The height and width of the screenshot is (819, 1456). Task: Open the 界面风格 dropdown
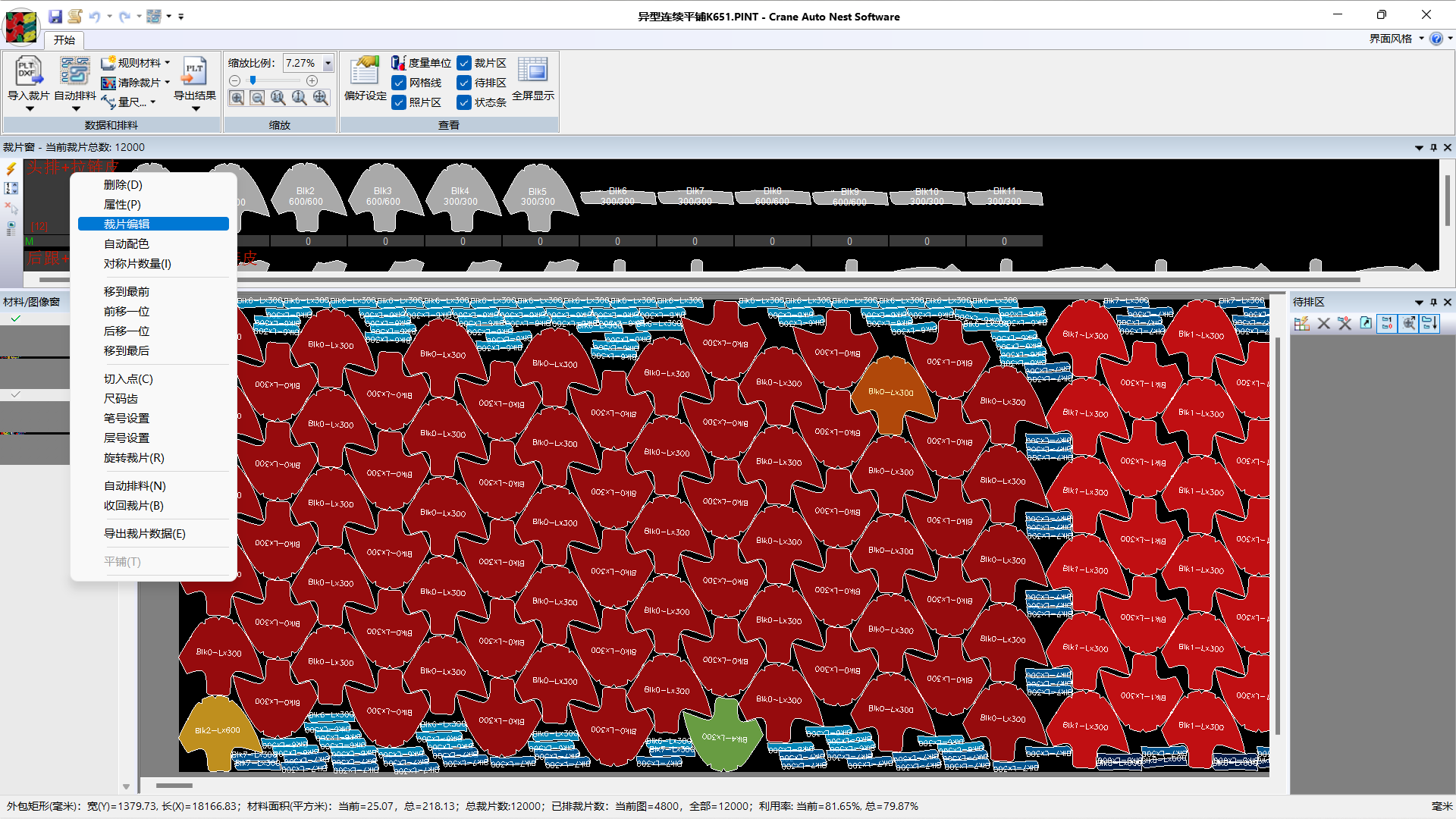tap(1420, 39)
